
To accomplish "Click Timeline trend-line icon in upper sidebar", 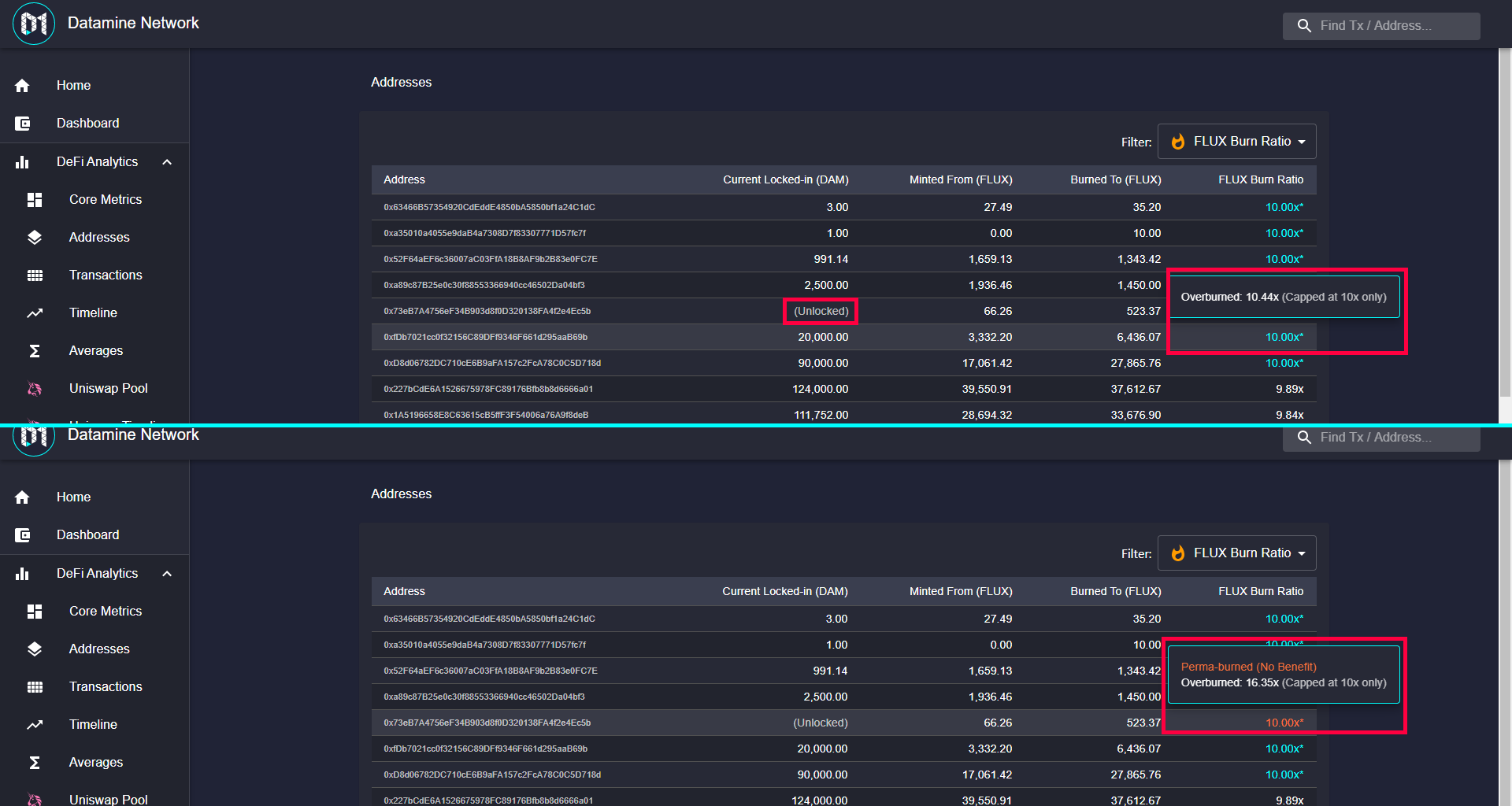I will coord(35,313).
